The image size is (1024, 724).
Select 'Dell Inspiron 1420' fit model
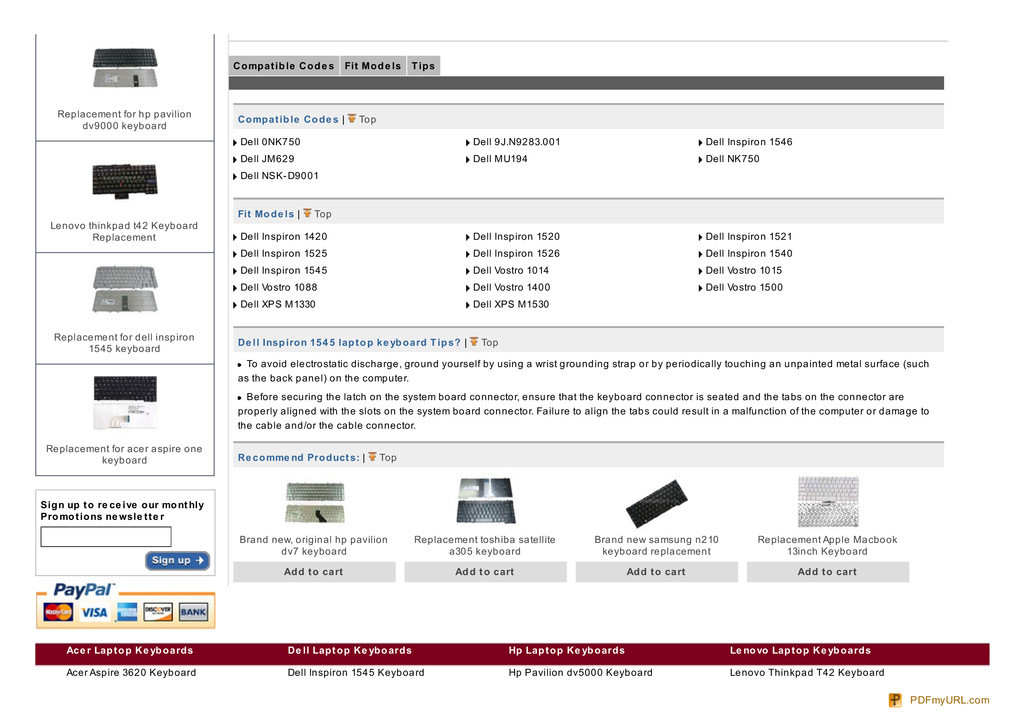[x=284, y=236]
